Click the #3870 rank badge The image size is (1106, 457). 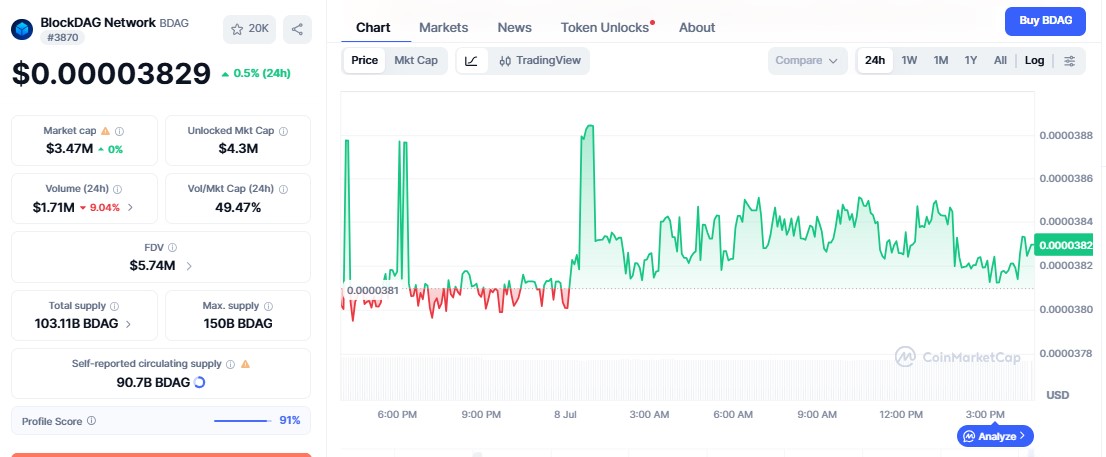62,37
